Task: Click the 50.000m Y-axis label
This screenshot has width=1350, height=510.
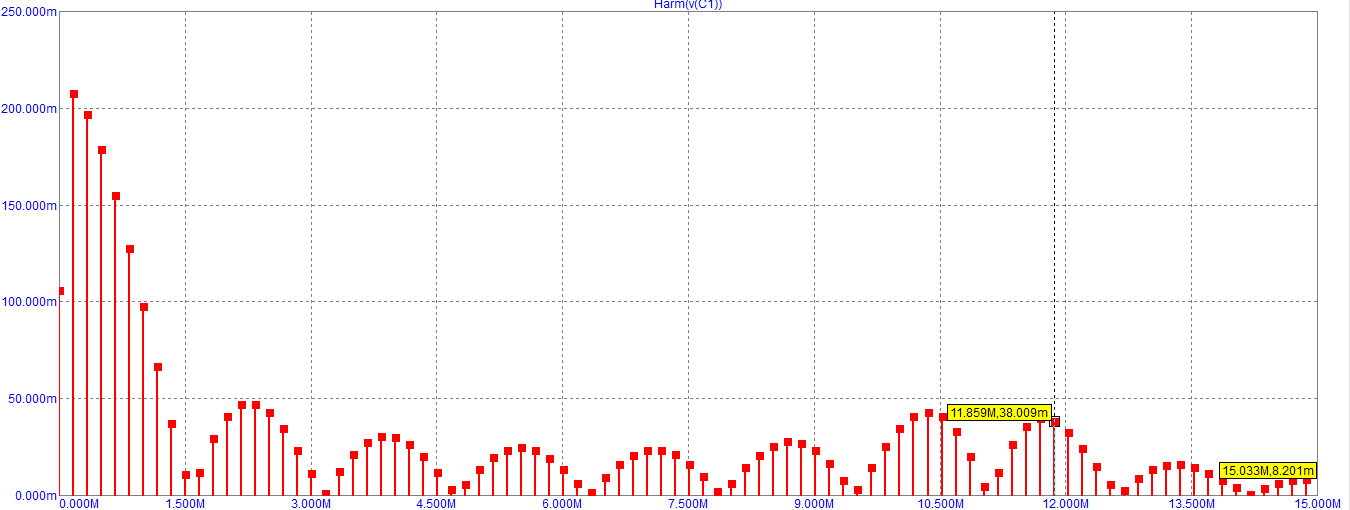Action: pos(33,398)
